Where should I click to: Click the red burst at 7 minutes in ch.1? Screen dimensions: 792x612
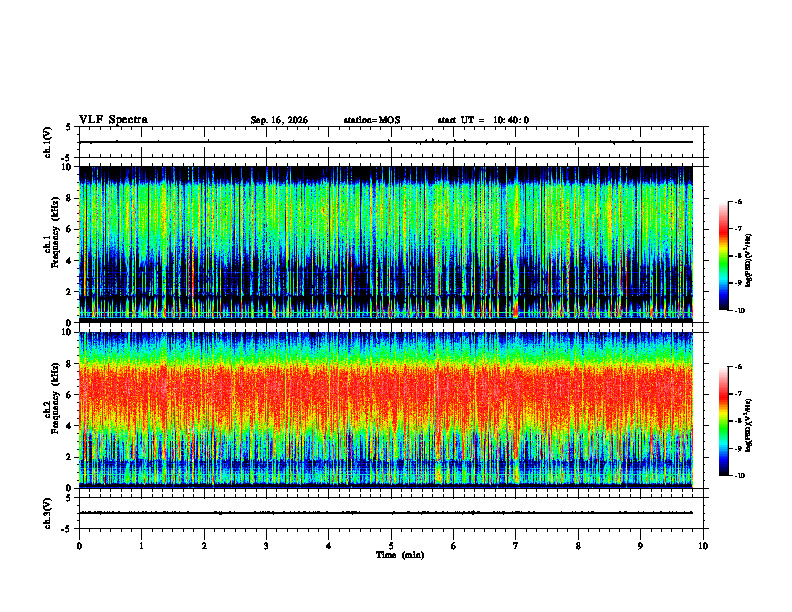515,309
